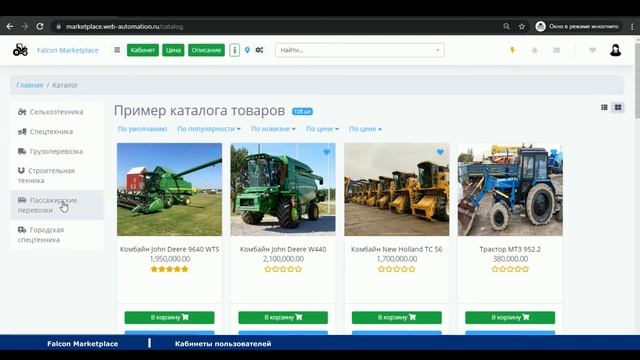Click the Трактор МТЗ 952.2 title
This screenshot has height=360, width=640.
[510, 249]
